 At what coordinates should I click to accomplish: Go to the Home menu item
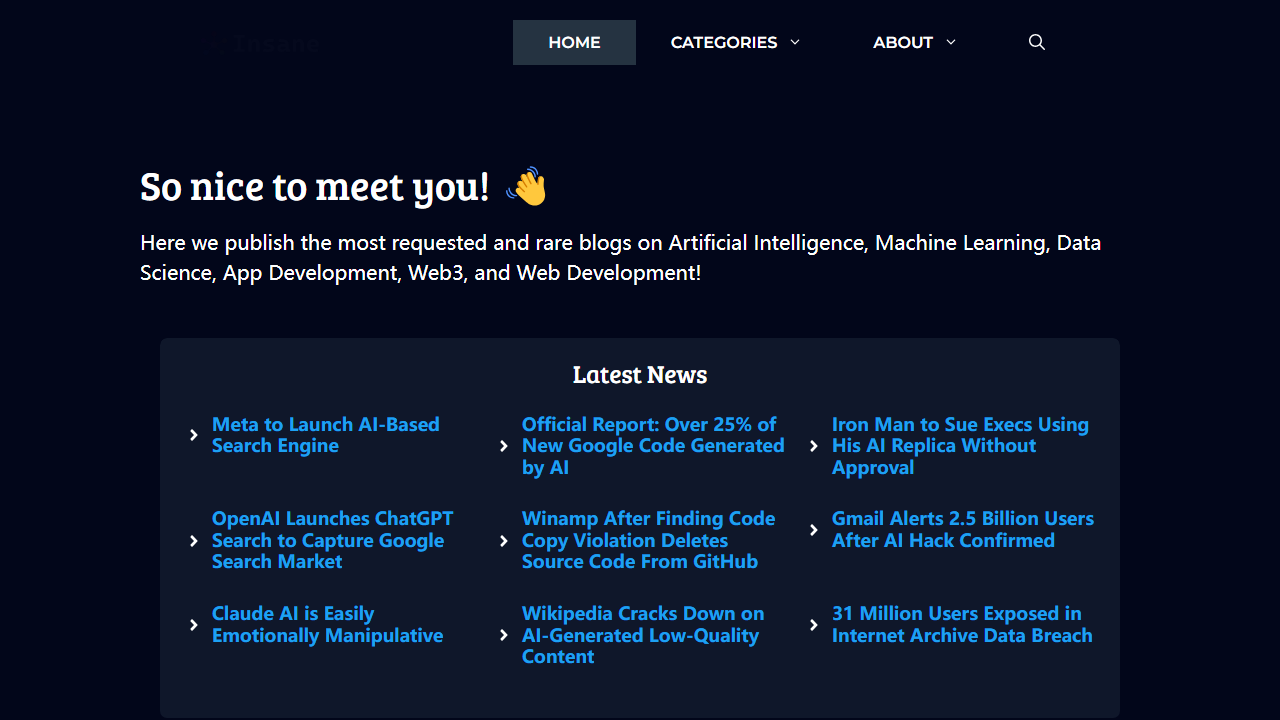(574, 42)
